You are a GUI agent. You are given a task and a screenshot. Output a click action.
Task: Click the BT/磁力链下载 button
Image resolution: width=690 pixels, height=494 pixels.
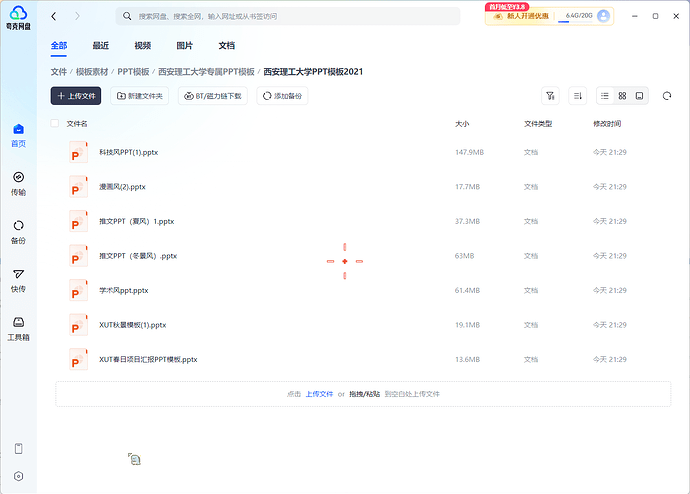[x=213, y=96]
